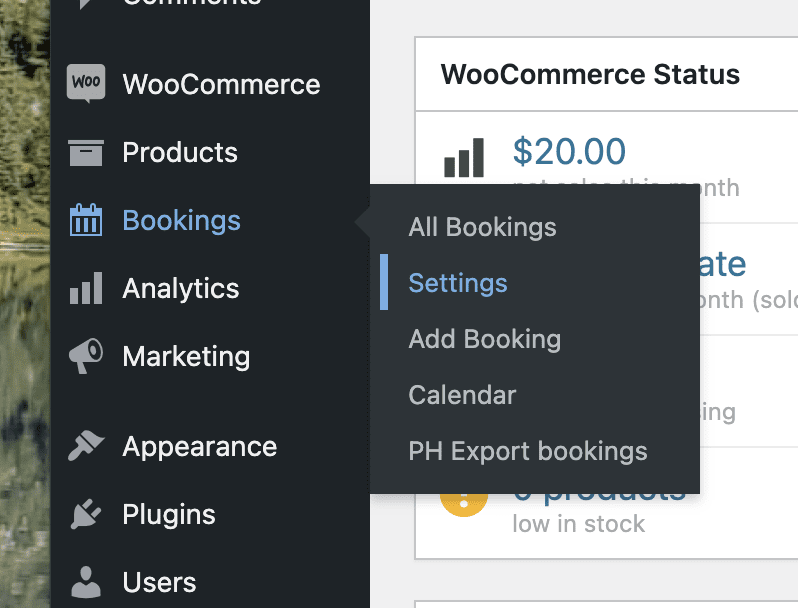Screen dimensions: 798x608
Task: Open All Bookings from the submenu
Action: coord(482,227)
